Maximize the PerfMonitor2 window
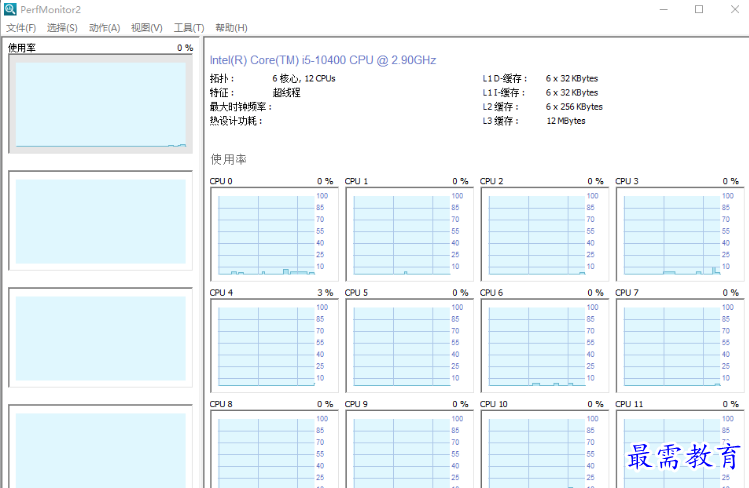This screenshot has width=749, height=488. point(699,9)
